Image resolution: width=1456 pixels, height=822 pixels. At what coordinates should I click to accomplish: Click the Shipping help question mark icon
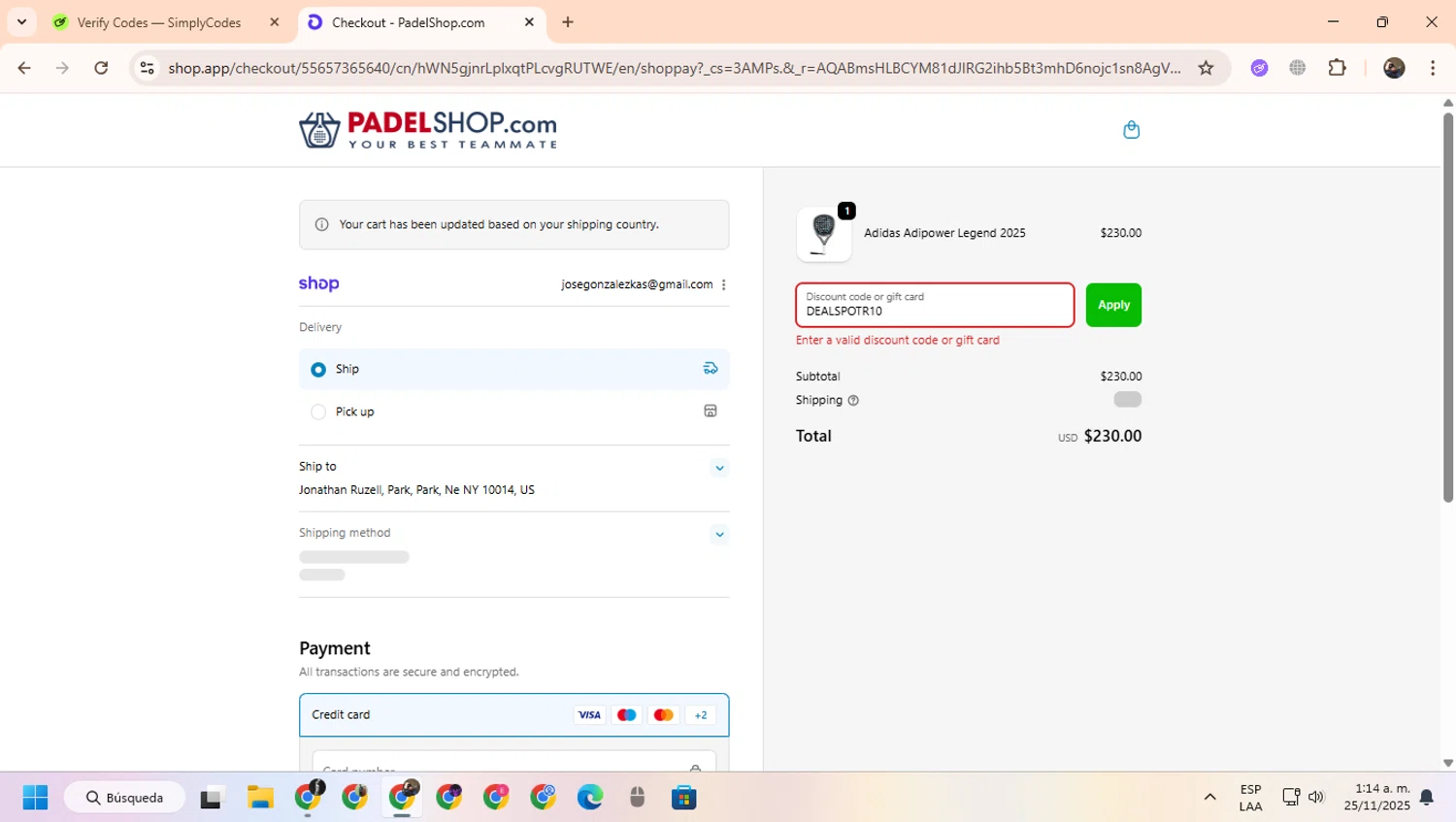[853, 400]
